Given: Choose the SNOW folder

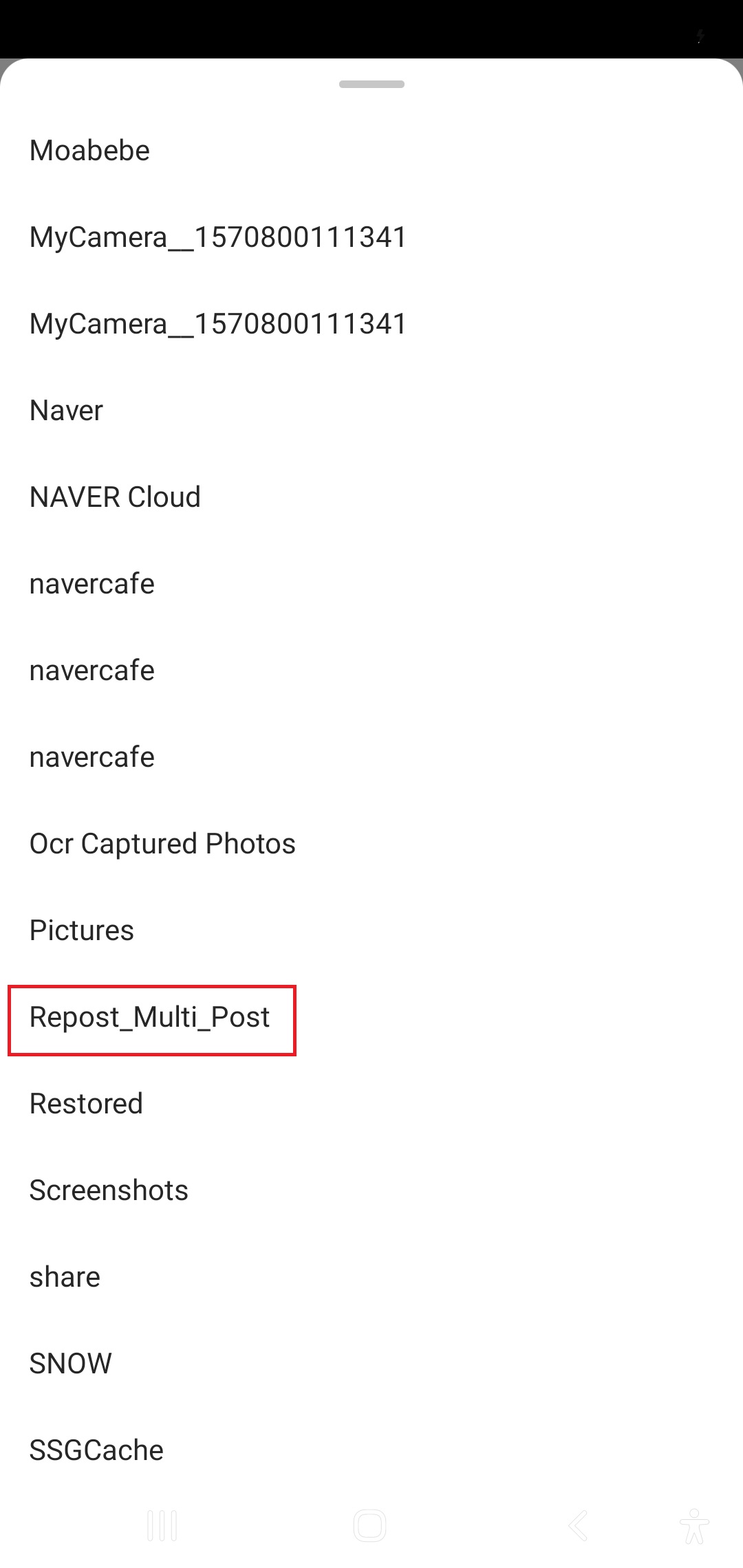Looking at the screenshot, I should (x=371, y=1364).
